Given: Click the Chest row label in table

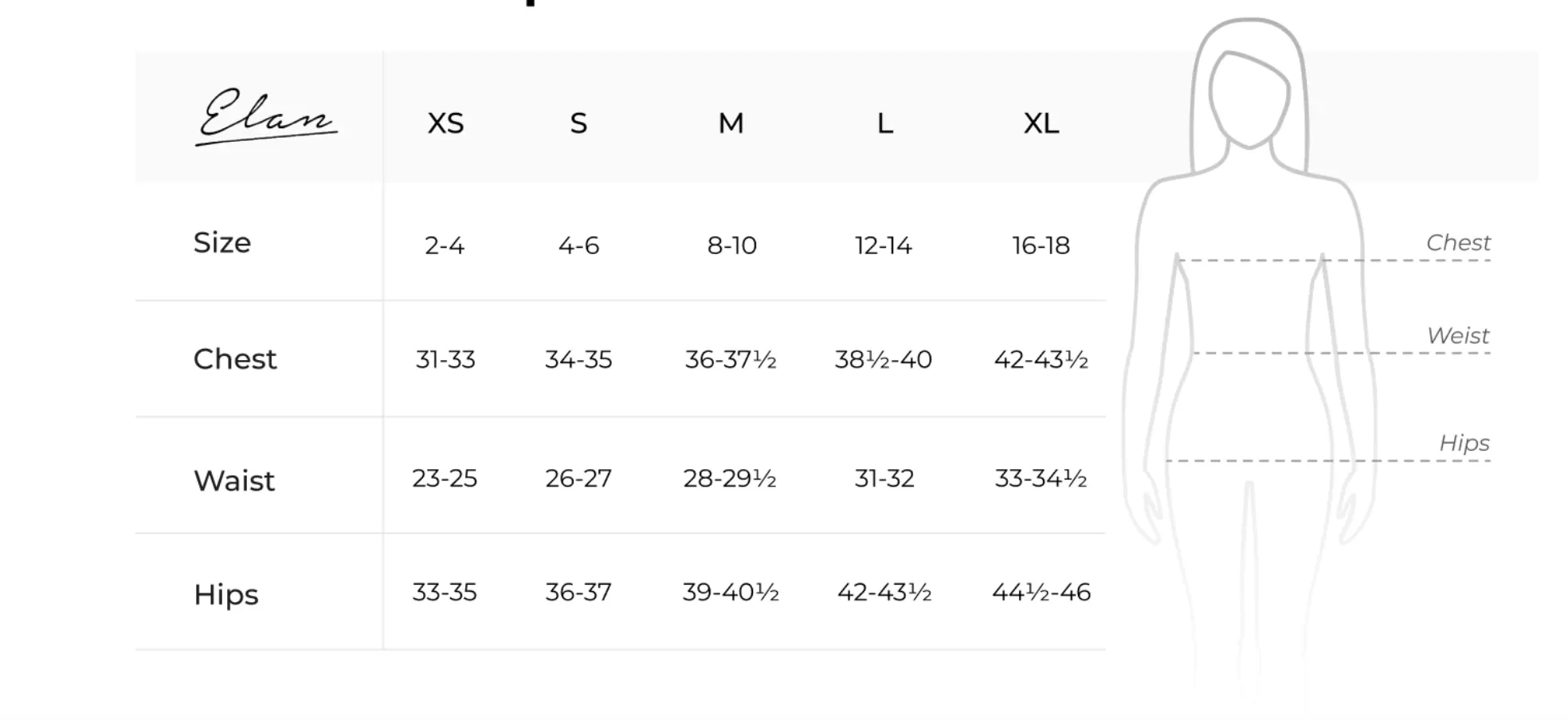Looking at the screenshot, I should [x=235, y=359].
